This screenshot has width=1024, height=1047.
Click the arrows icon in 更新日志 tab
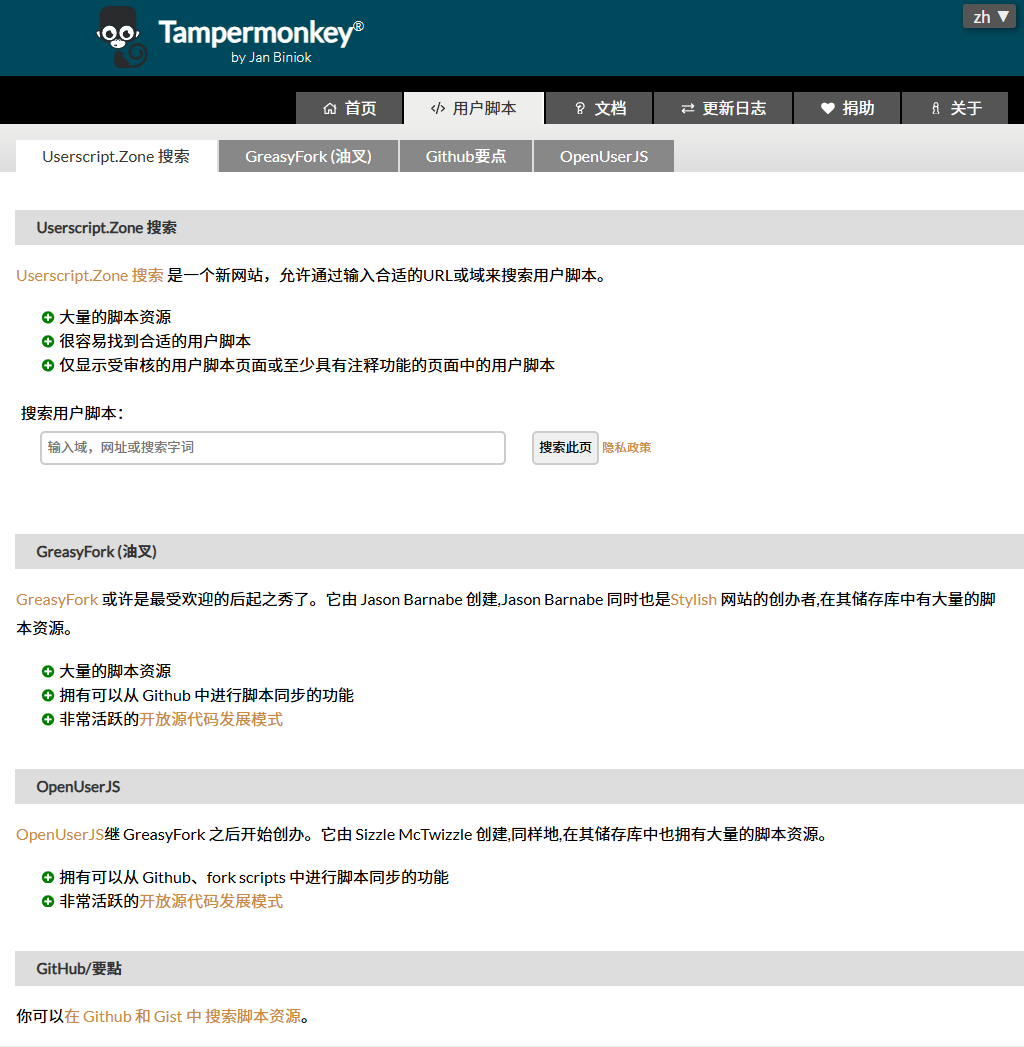(x=688, y=109)
